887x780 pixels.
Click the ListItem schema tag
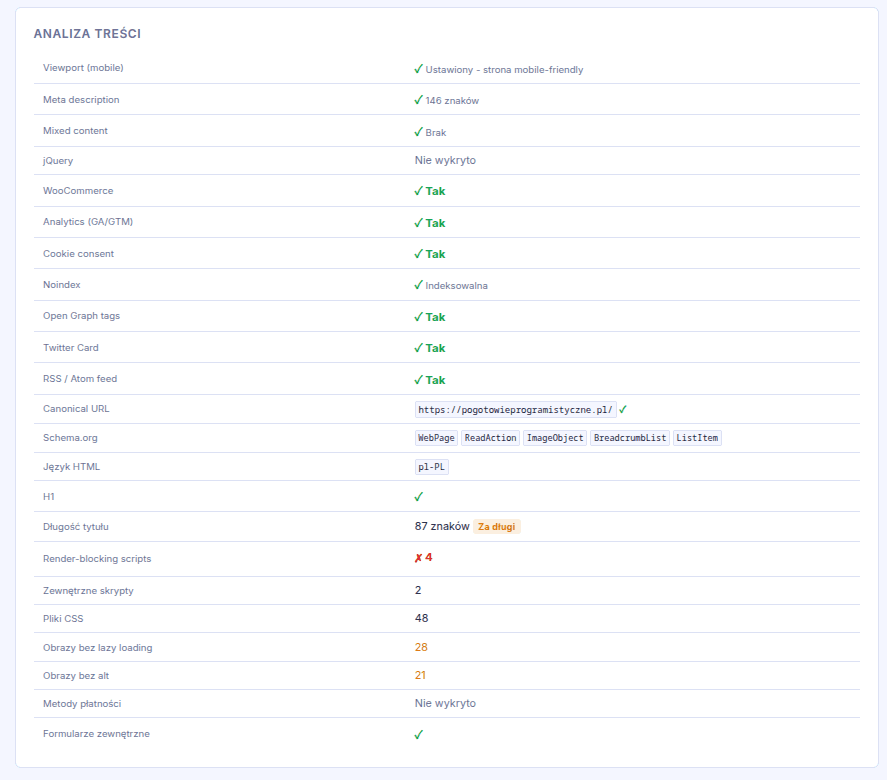697,438
